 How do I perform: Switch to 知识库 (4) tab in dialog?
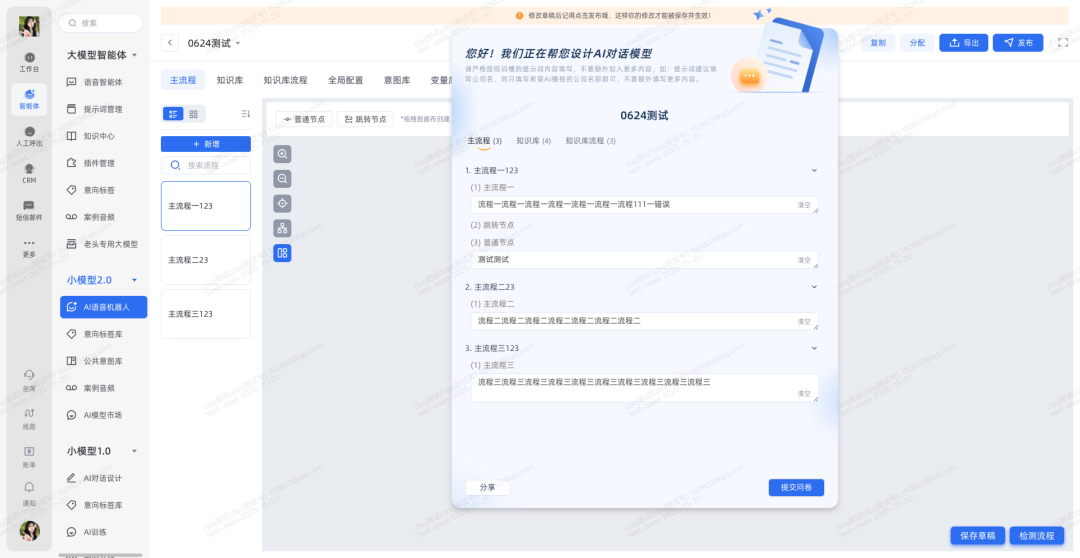[533, 141]
